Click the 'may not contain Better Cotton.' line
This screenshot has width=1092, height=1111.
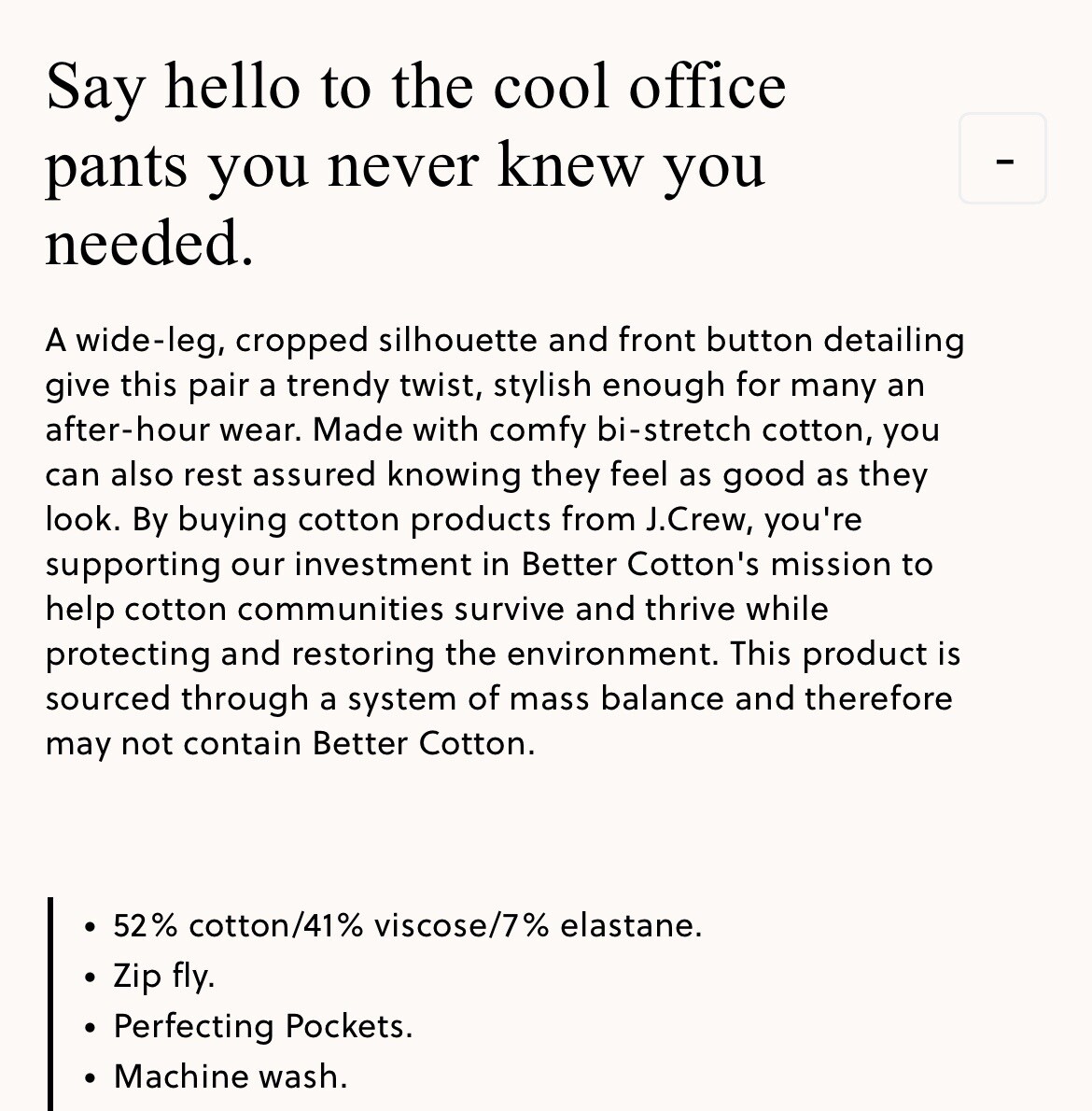coord(290,743)
